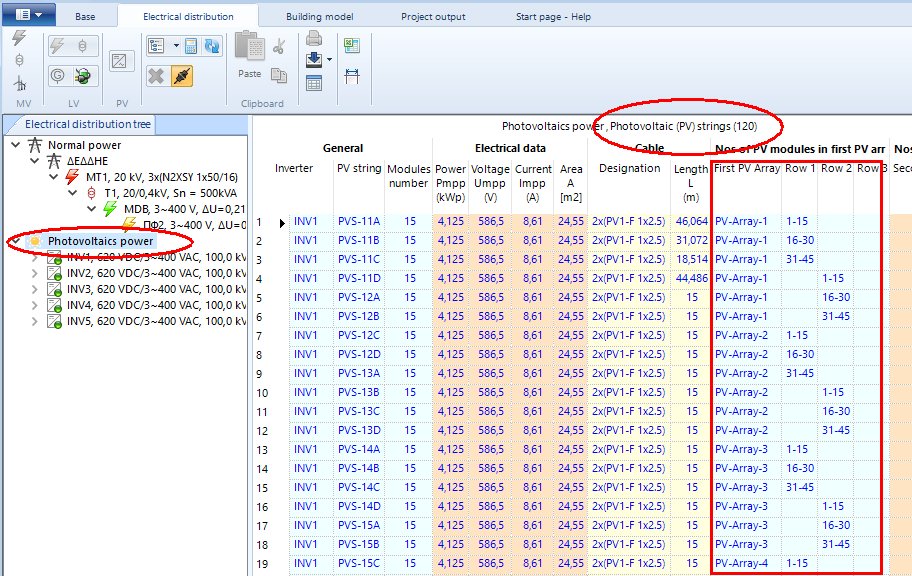The width and height of the screenshot is (912, 576).
Task: Open the Base ribbon tab
Action: click(x=87, y=16)
